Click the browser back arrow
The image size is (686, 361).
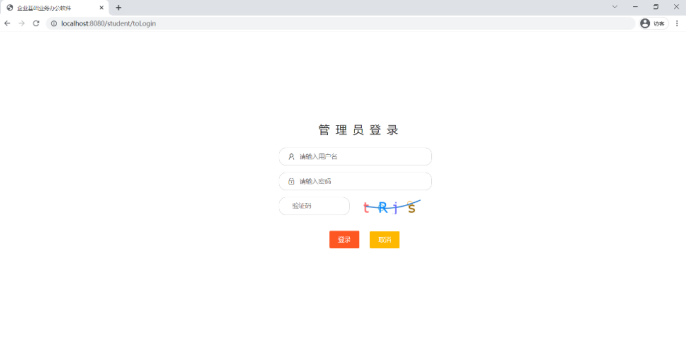pyautogui.click(x=7, y=23)
